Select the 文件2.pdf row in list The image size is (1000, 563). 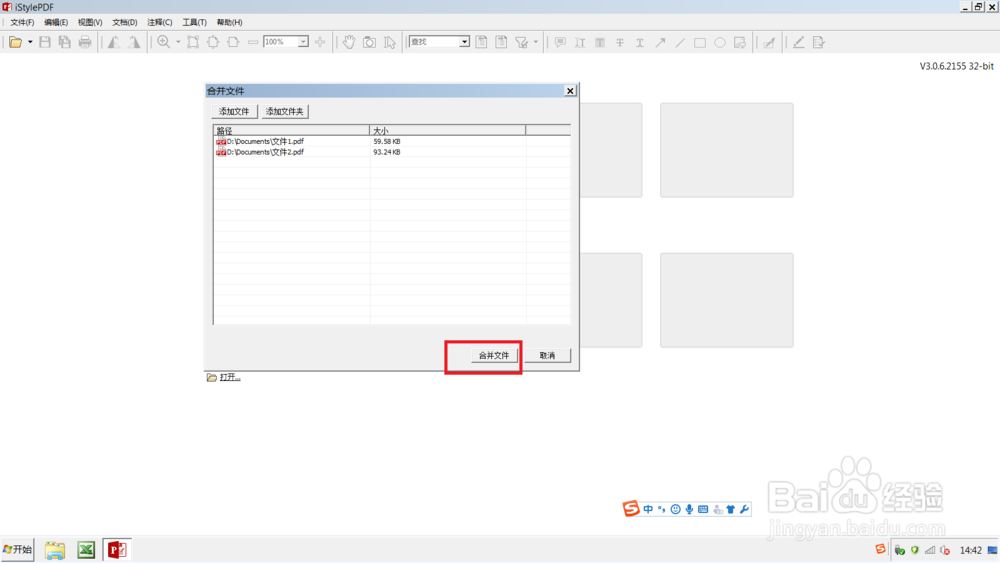(x=392, y=152)
